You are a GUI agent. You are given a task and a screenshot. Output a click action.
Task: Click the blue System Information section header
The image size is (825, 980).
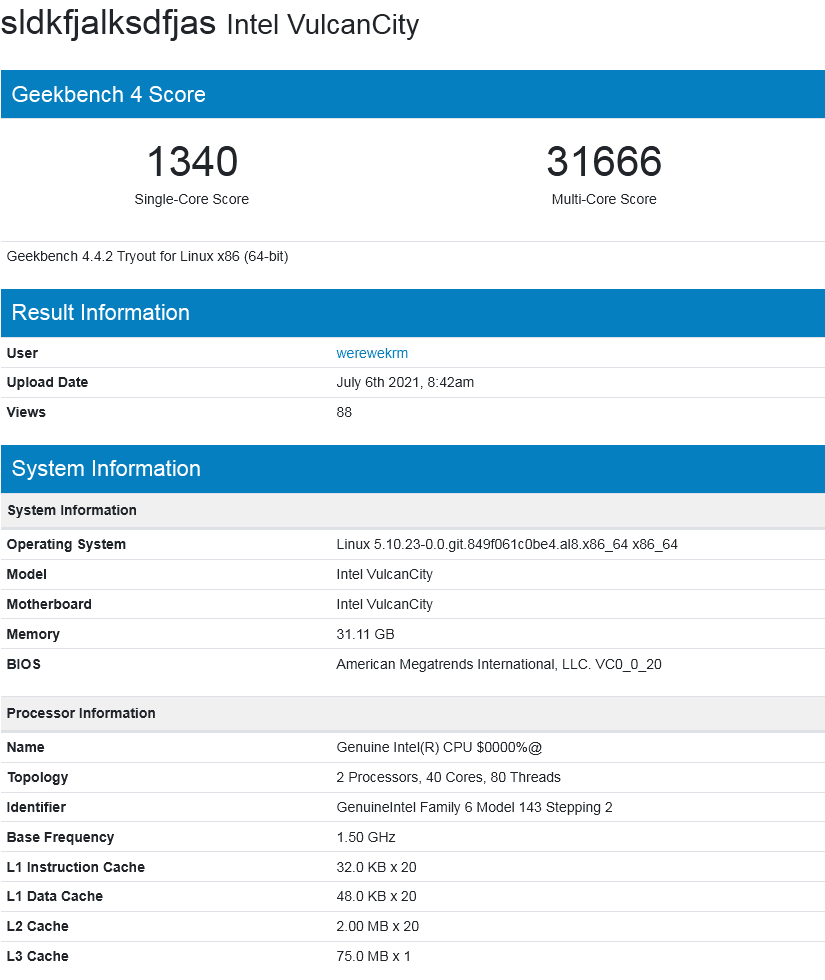[412, 469]
